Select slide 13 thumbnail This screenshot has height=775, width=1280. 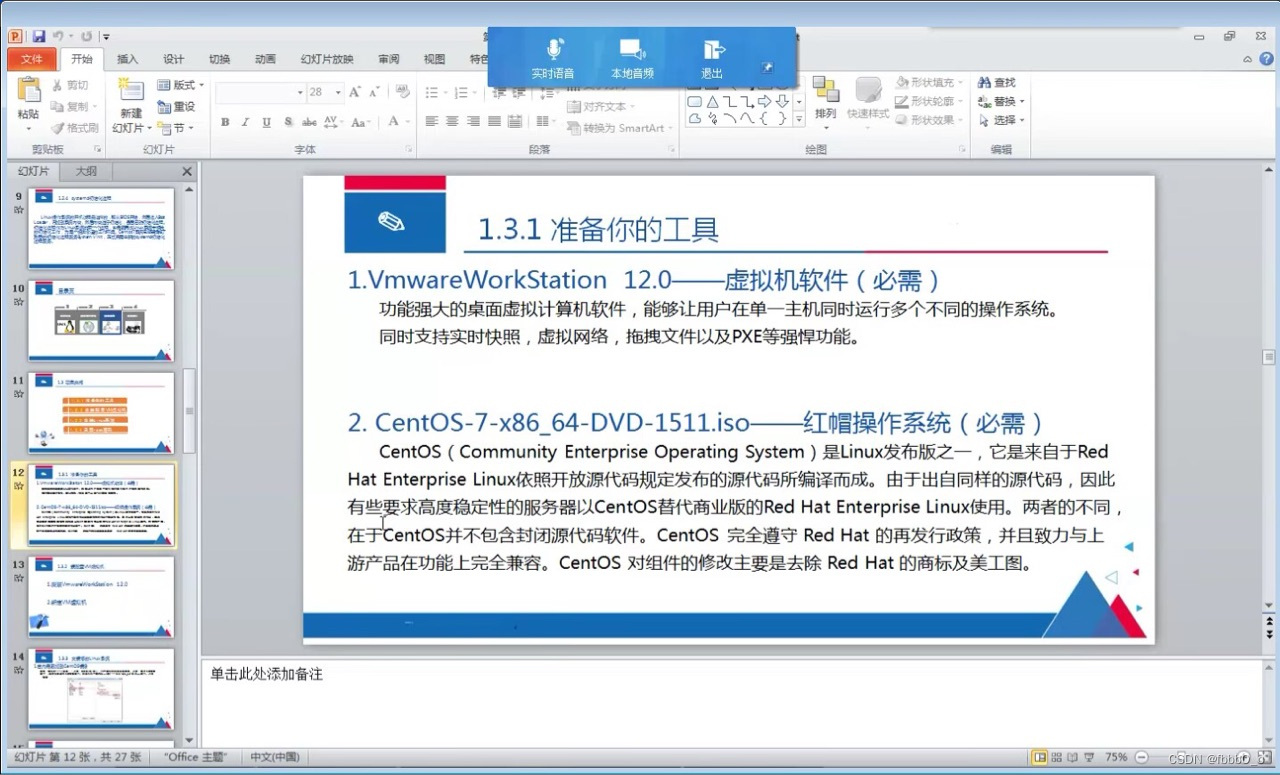[x=101, y=596]
